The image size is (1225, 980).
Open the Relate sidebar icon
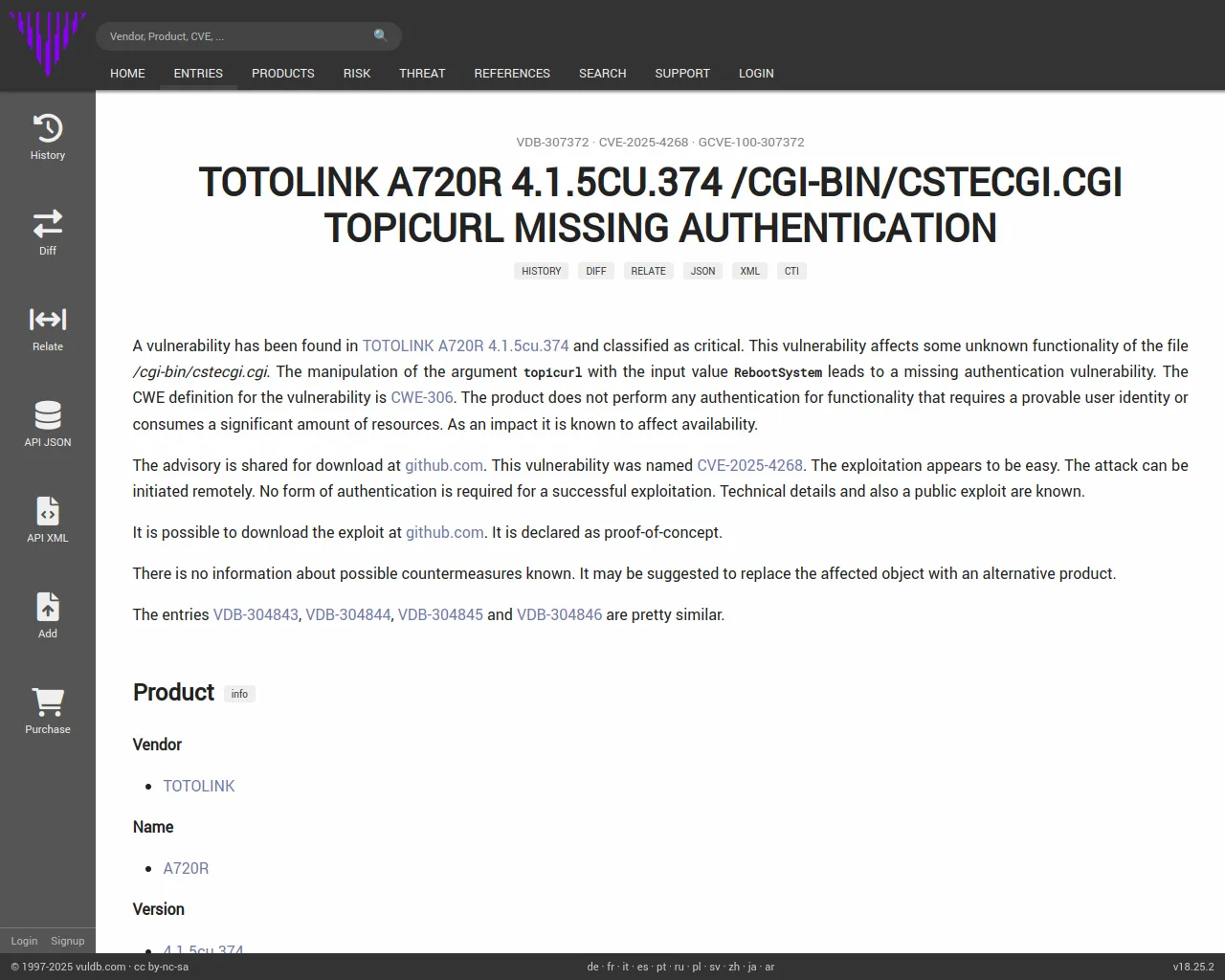[47, 320]
